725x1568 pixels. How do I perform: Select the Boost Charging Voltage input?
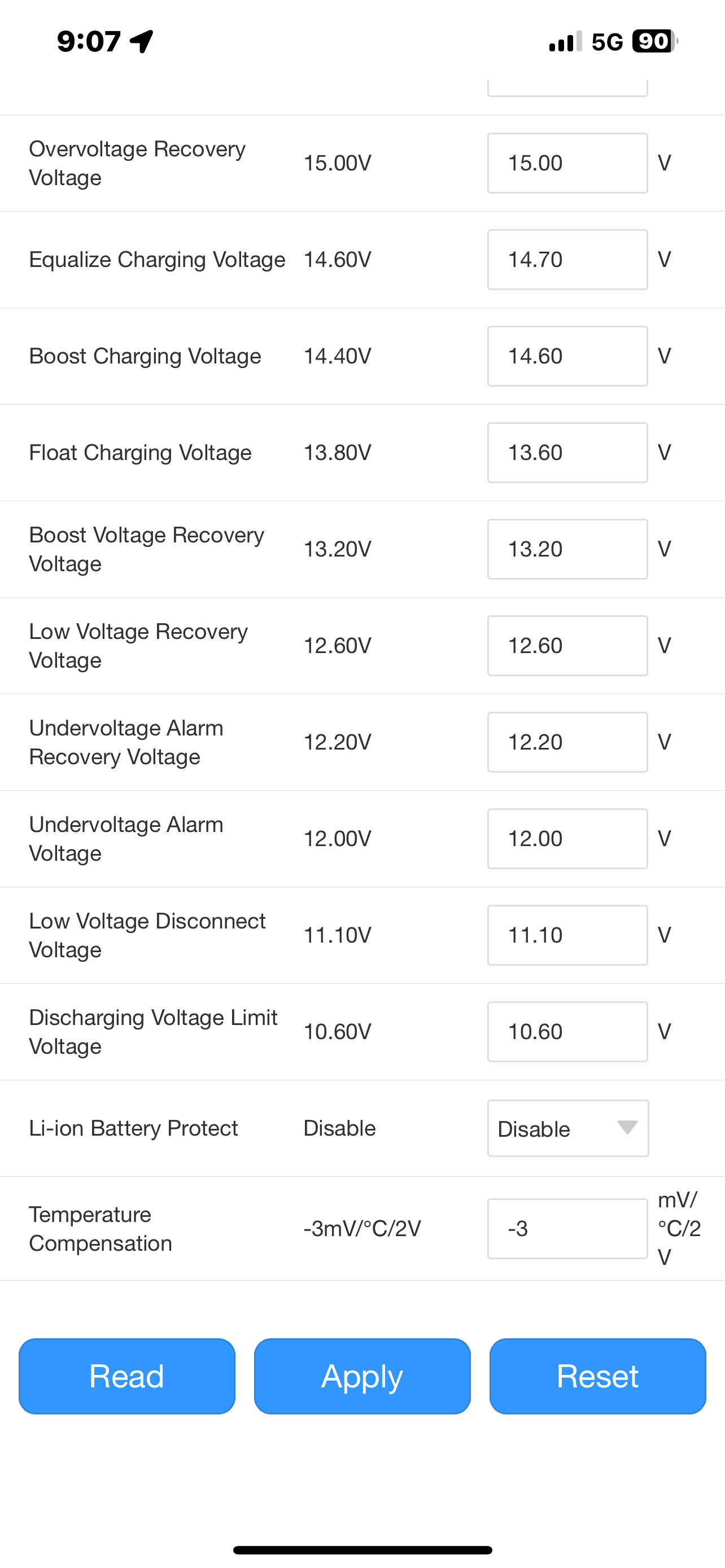tap(567, 356)
